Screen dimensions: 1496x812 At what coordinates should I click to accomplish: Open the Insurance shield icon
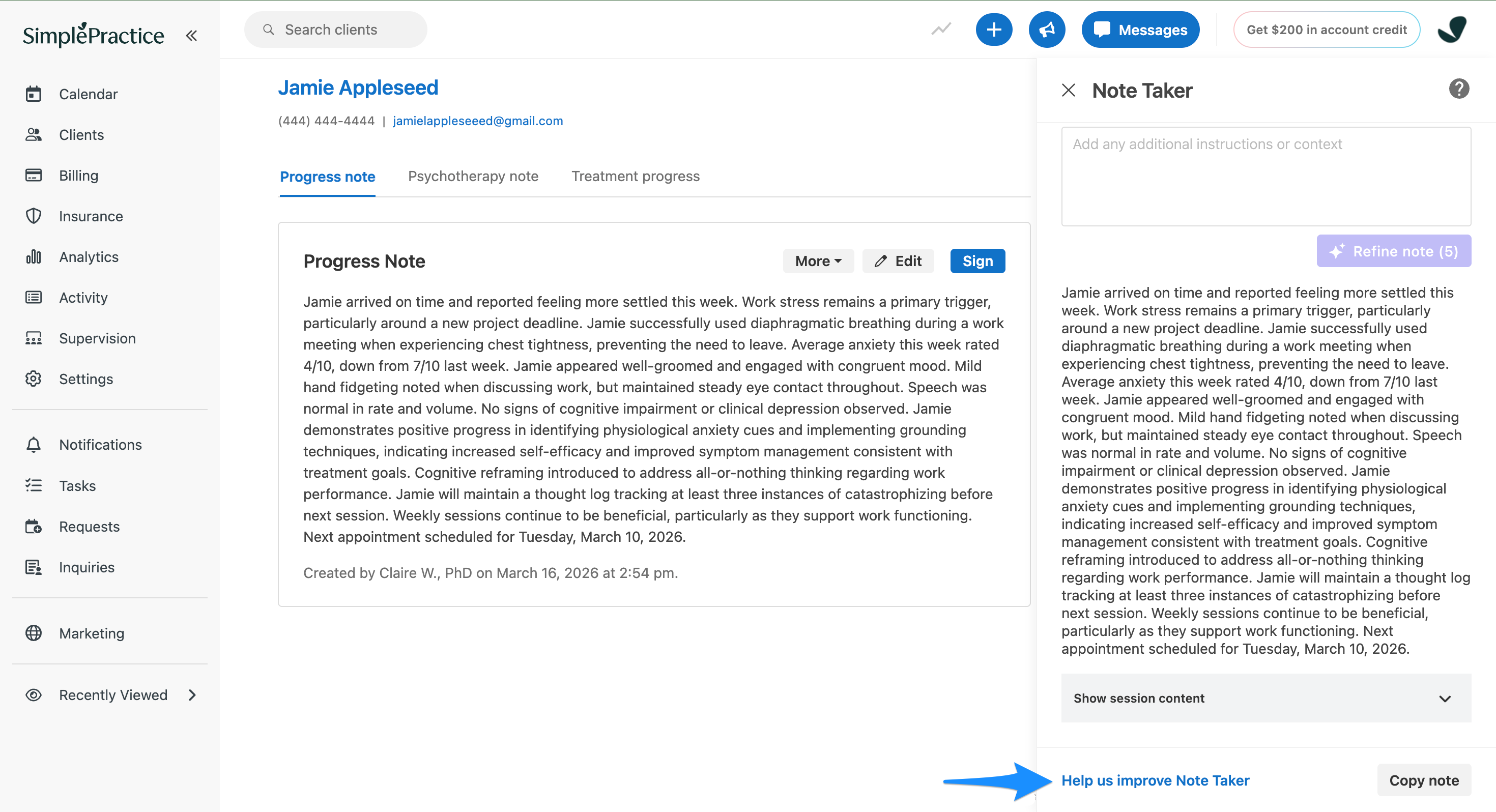[34, 216]
